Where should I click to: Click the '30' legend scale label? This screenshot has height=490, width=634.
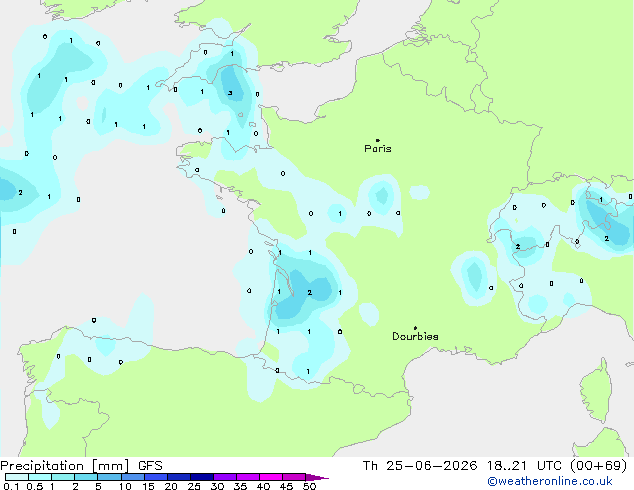coord(217,486)
